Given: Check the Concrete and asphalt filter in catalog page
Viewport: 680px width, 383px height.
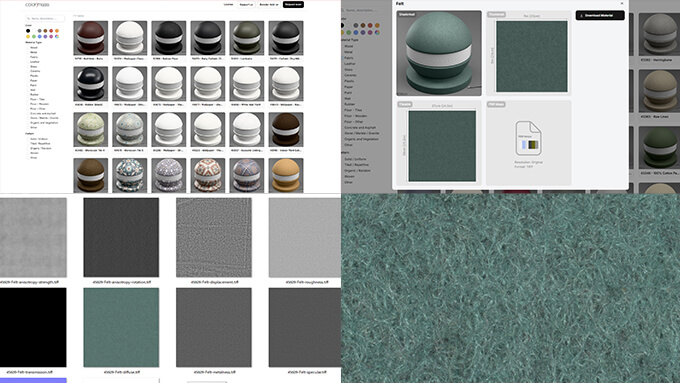Looking at the screenshot, I should click(x=42, y=113).
